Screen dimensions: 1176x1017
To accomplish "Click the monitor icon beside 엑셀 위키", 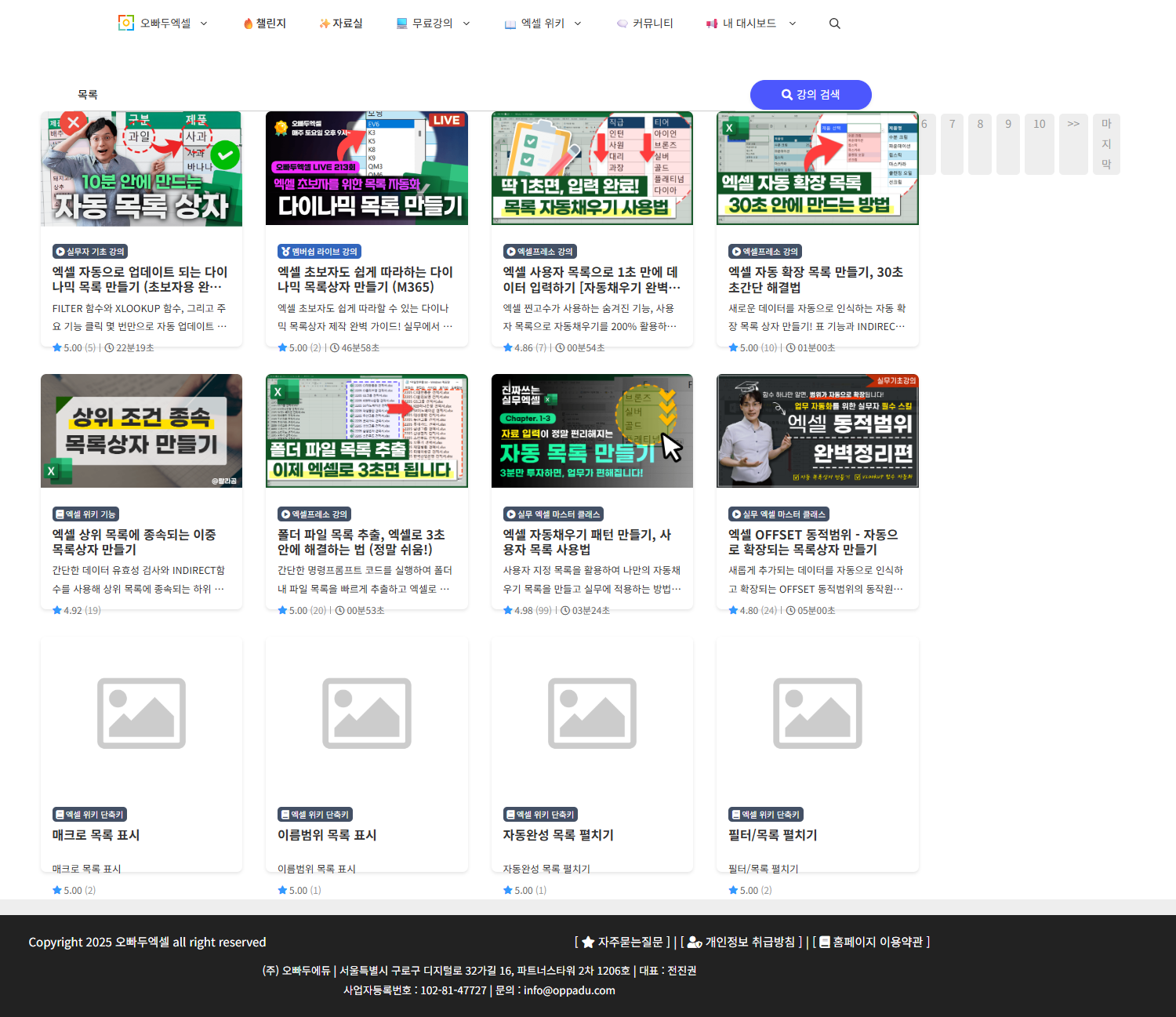I will [x=510, y=23].
